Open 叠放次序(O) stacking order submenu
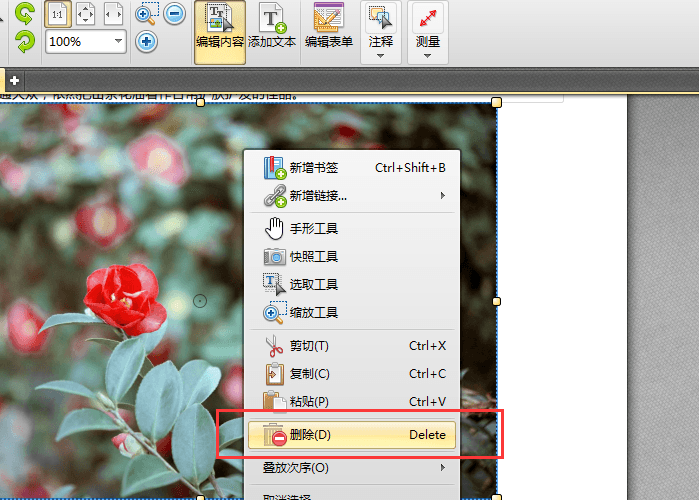699x500 pixels. click(x=352, y=468)
